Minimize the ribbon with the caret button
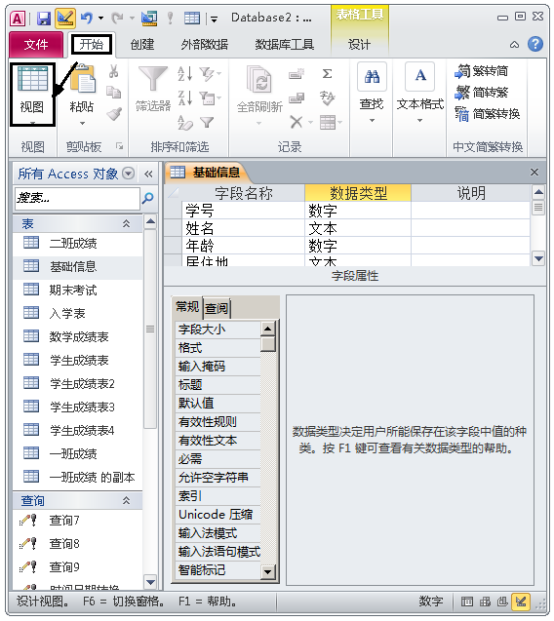The height and width of the screenshot is (621, 554). [x=514, y=44]
